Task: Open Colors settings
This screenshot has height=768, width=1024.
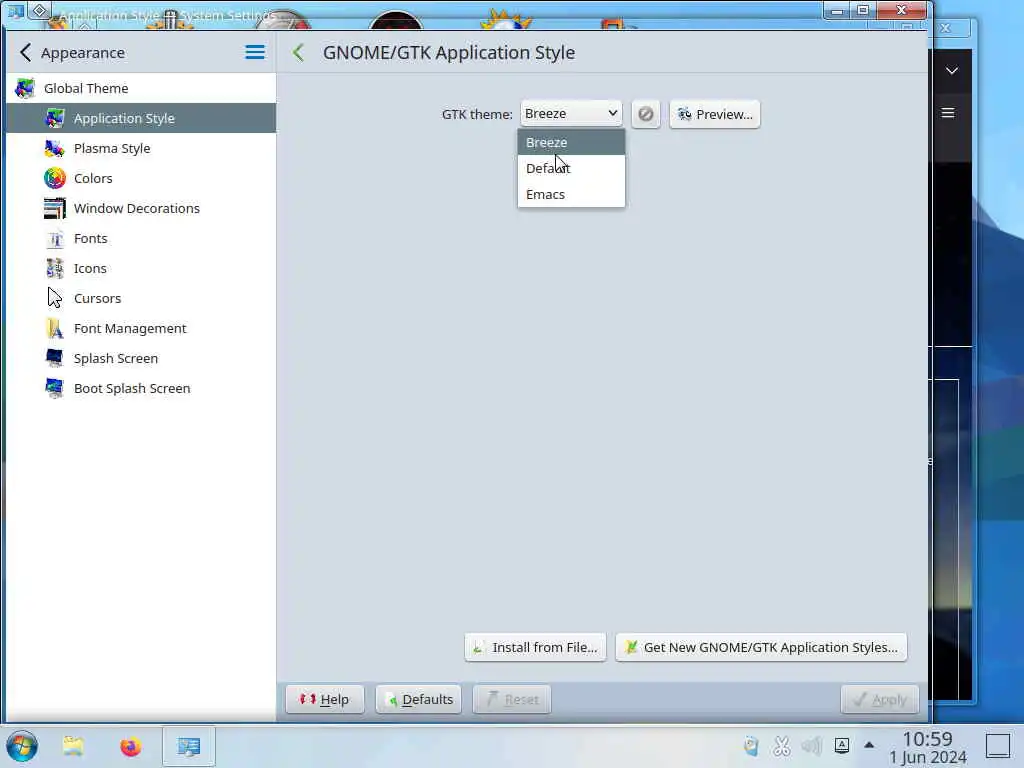Action: [x=141, y=178]
